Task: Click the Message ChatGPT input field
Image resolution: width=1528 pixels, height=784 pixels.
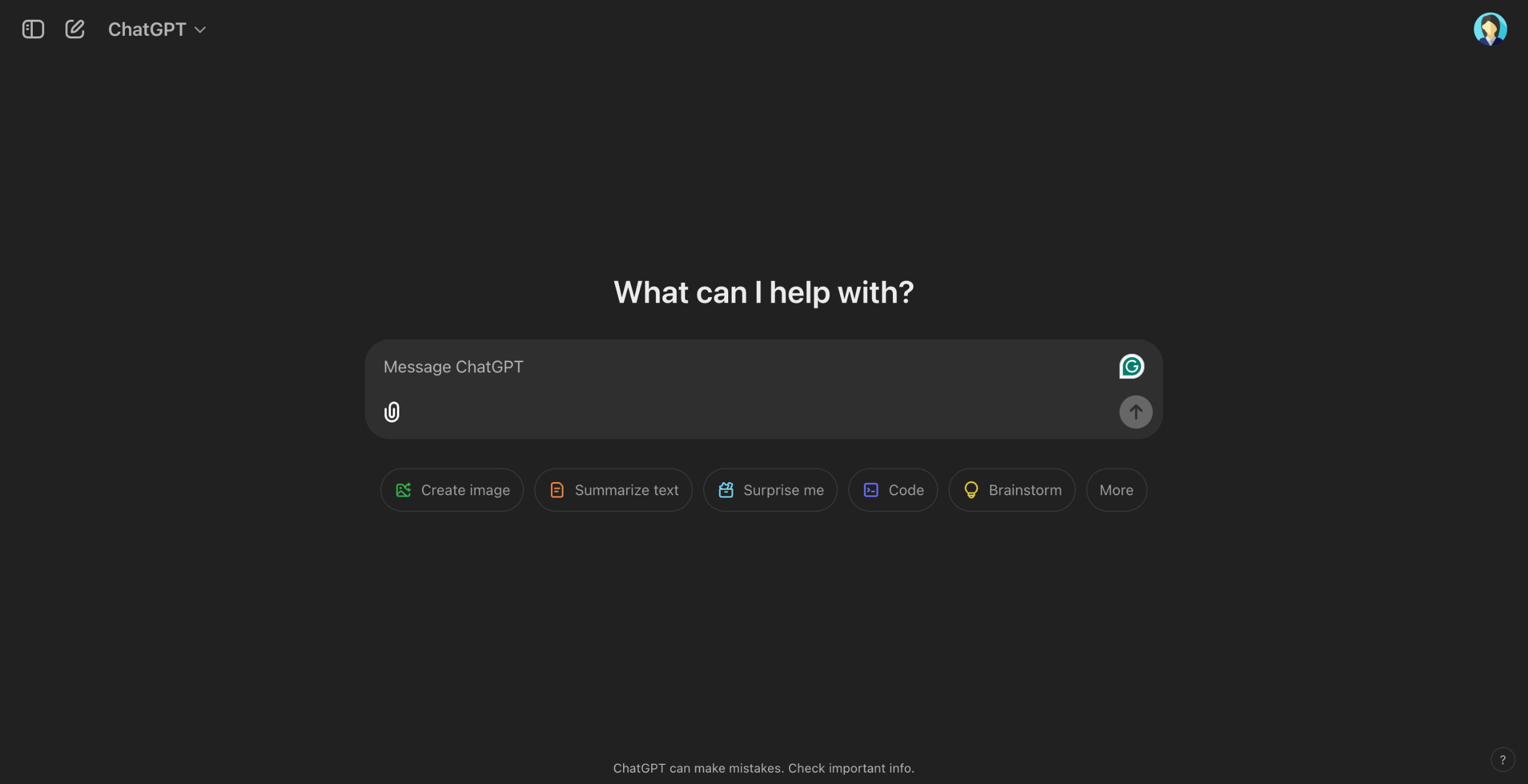Action: [746, 367]
